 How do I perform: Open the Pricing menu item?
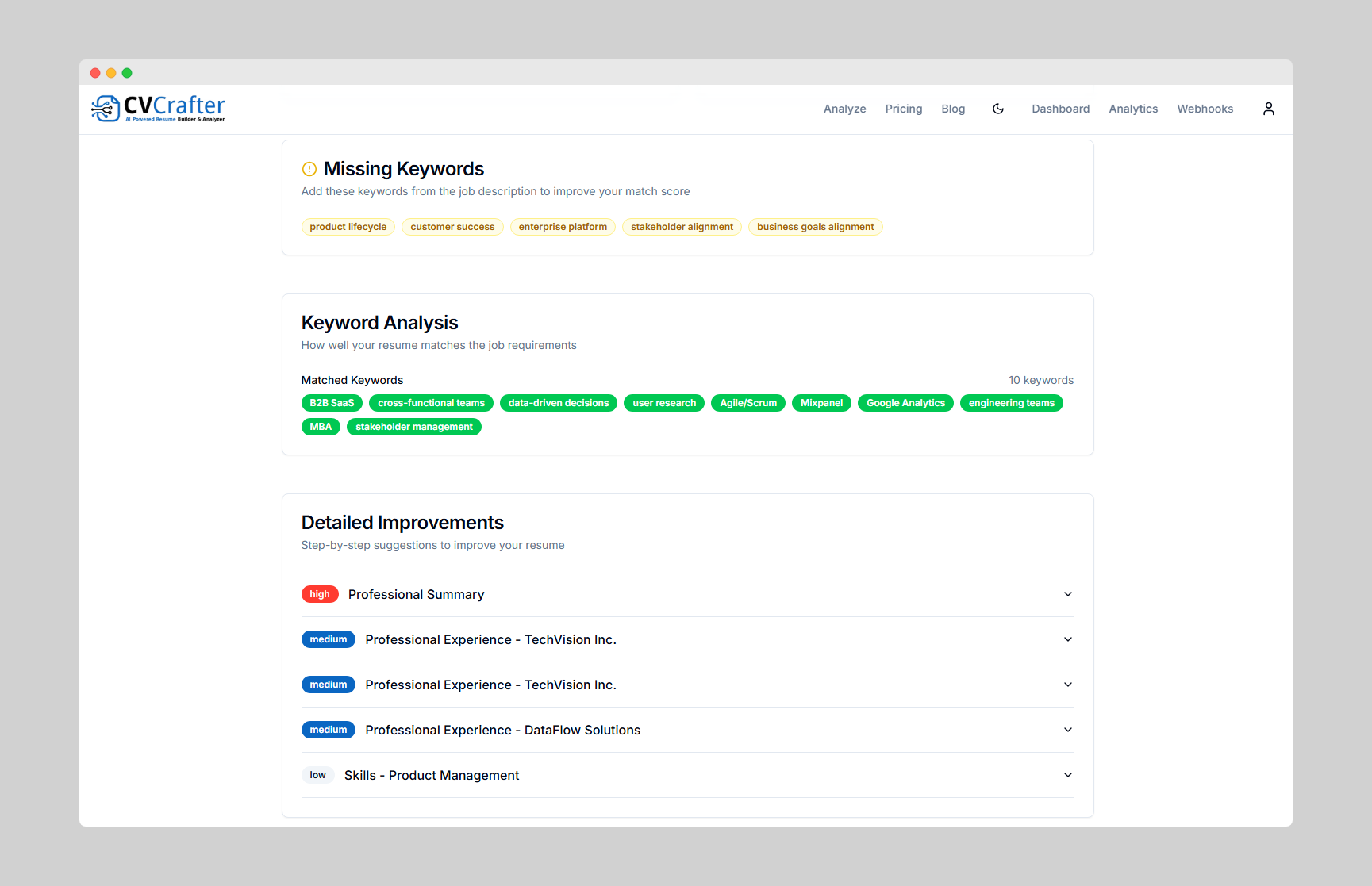point(904,109)
